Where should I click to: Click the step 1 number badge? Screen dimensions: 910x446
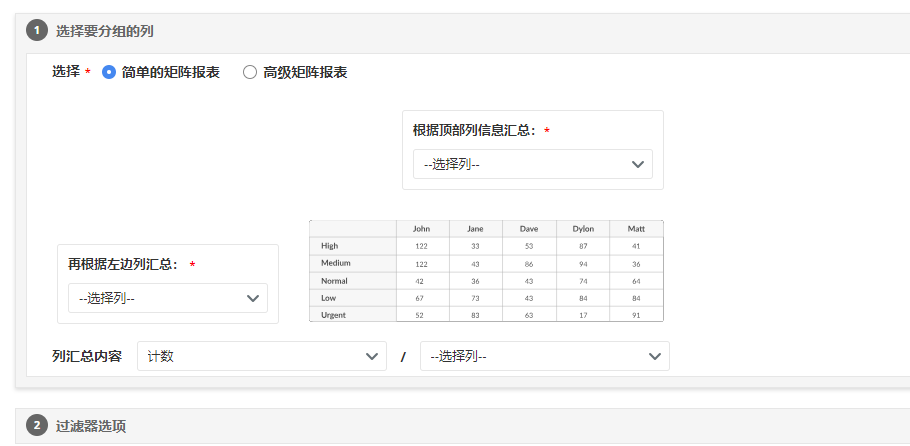(37, 31)
